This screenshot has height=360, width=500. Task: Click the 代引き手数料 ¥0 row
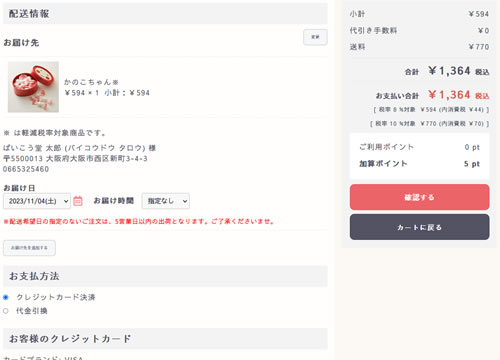point(419,31)
